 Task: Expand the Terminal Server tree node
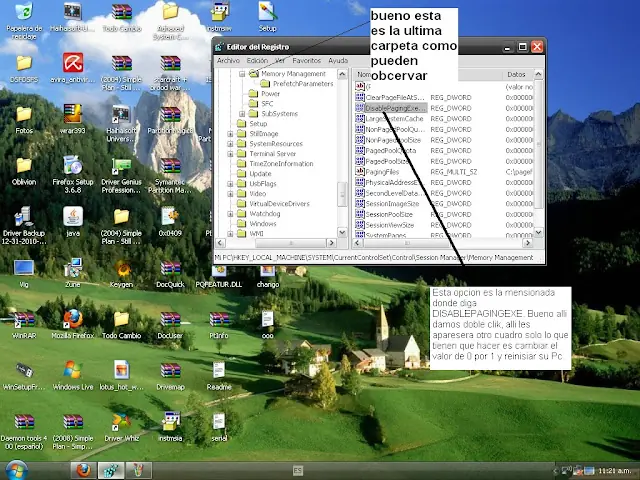point(230,154)
